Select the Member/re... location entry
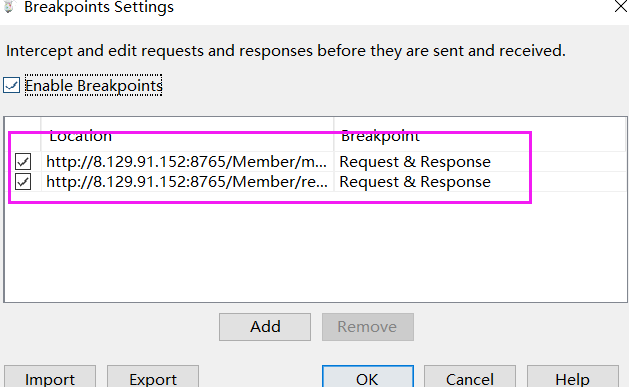Viewport: 629px width, 387px height. click(x=187, y=182)
